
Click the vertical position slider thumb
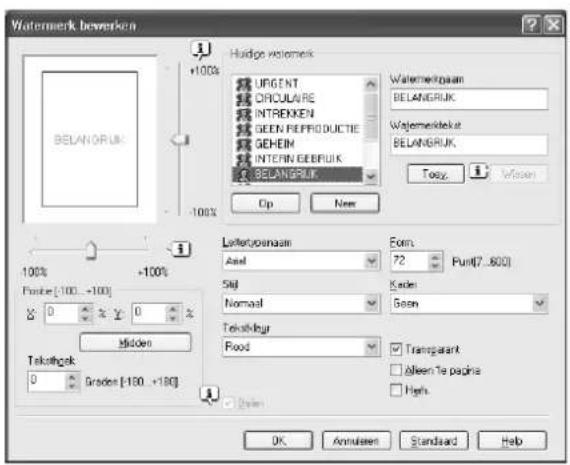[180, 140]
